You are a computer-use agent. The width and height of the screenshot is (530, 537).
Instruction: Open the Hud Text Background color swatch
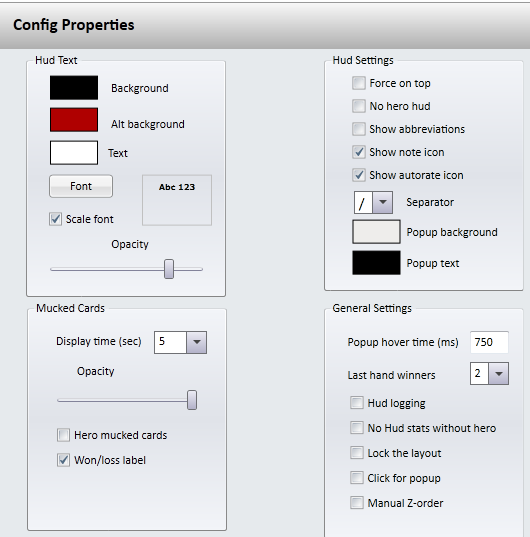(74, 88)
